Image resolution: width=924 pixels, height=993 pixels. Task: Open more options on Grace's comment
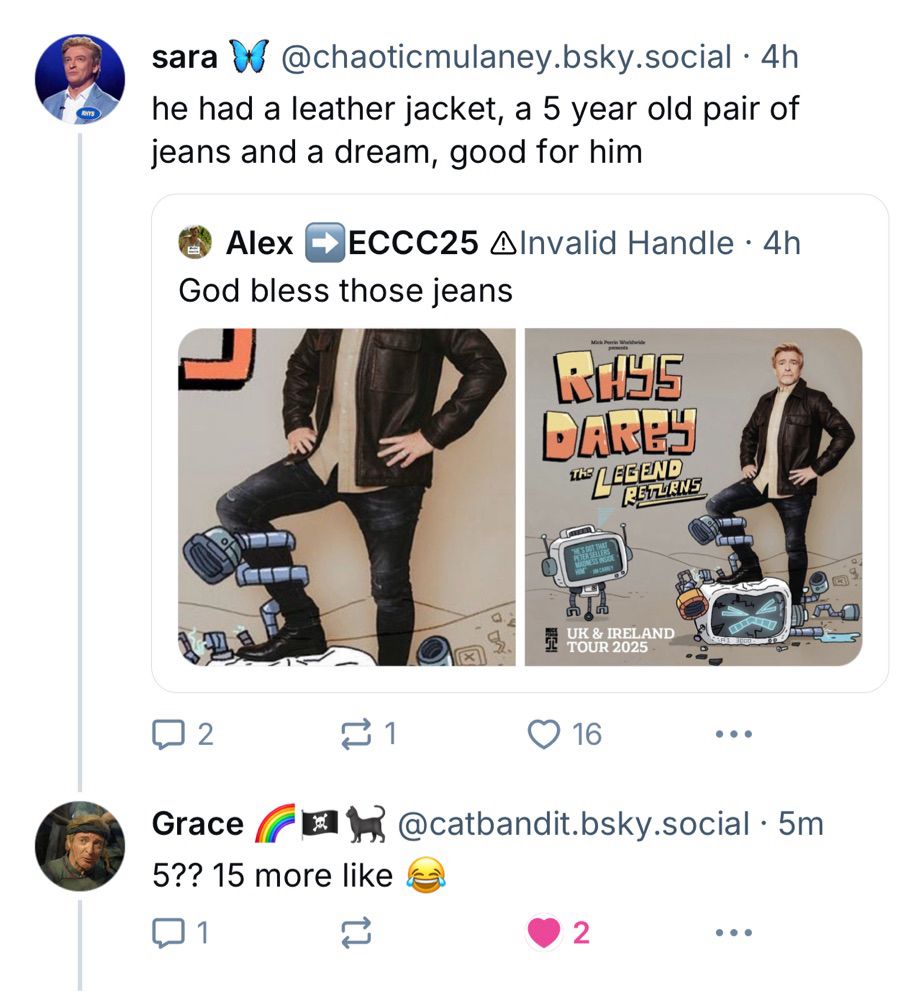tap(733, 932)
